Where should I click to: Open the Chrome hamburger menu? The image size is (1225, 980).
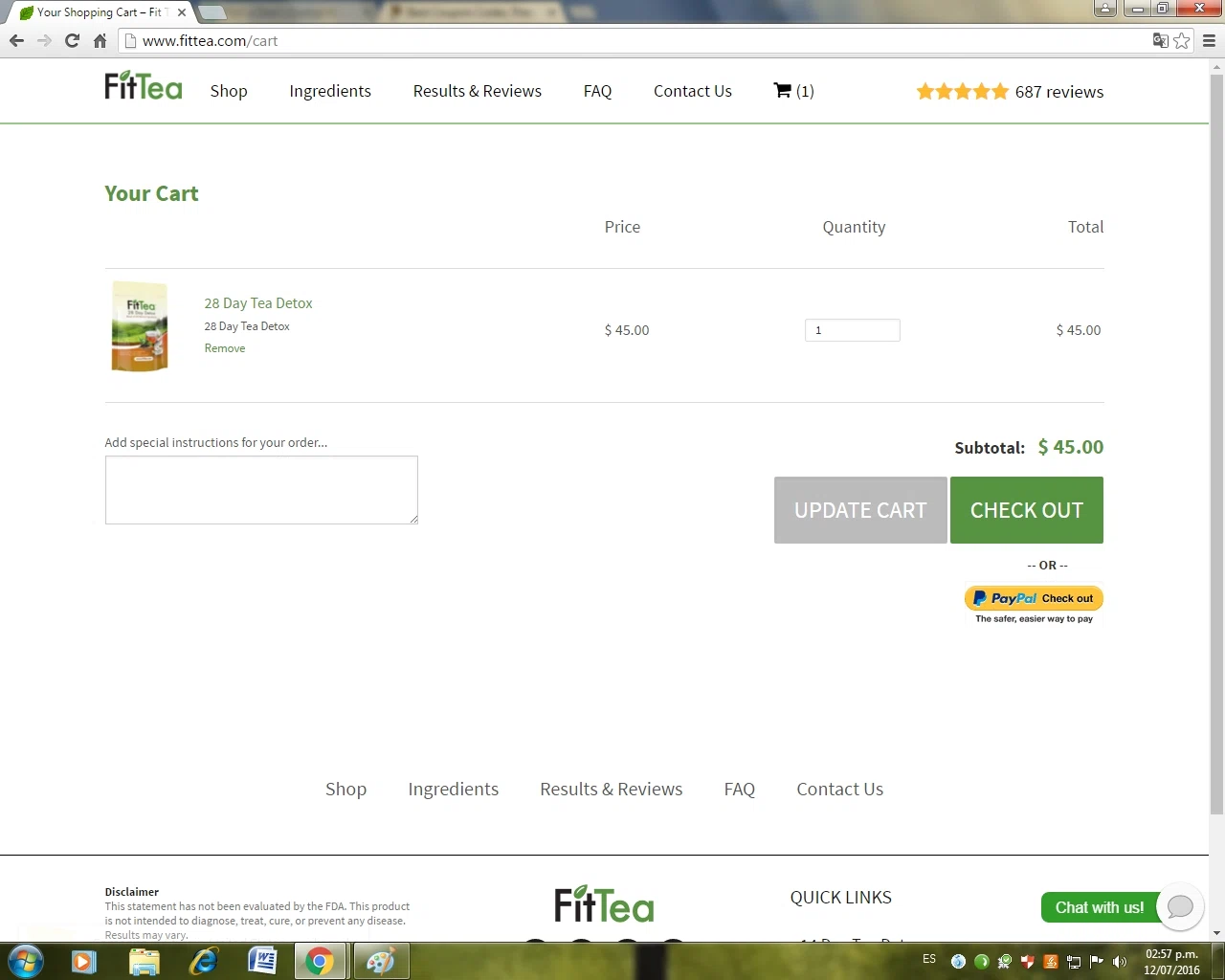point(1209,40)
